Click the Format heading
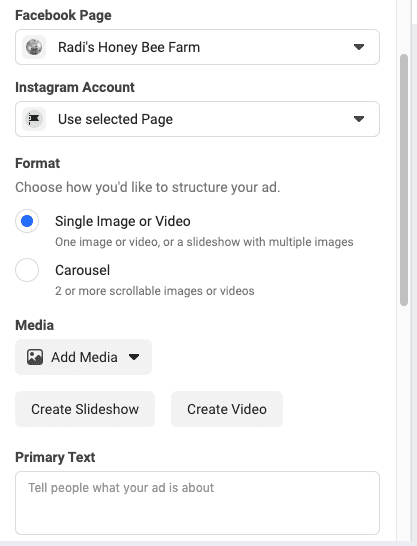Screen dimensions: 417x546 click(38, 163)
